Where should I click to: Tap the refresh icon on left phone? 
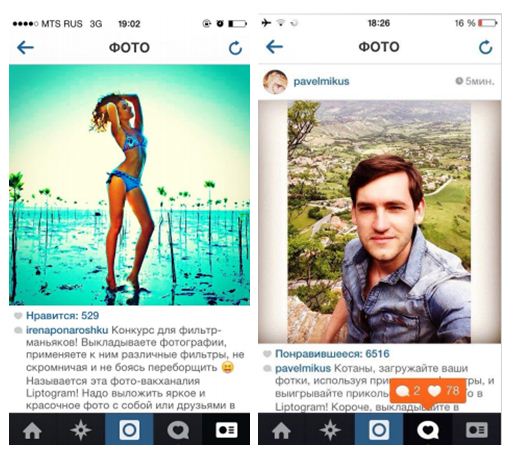235,48
